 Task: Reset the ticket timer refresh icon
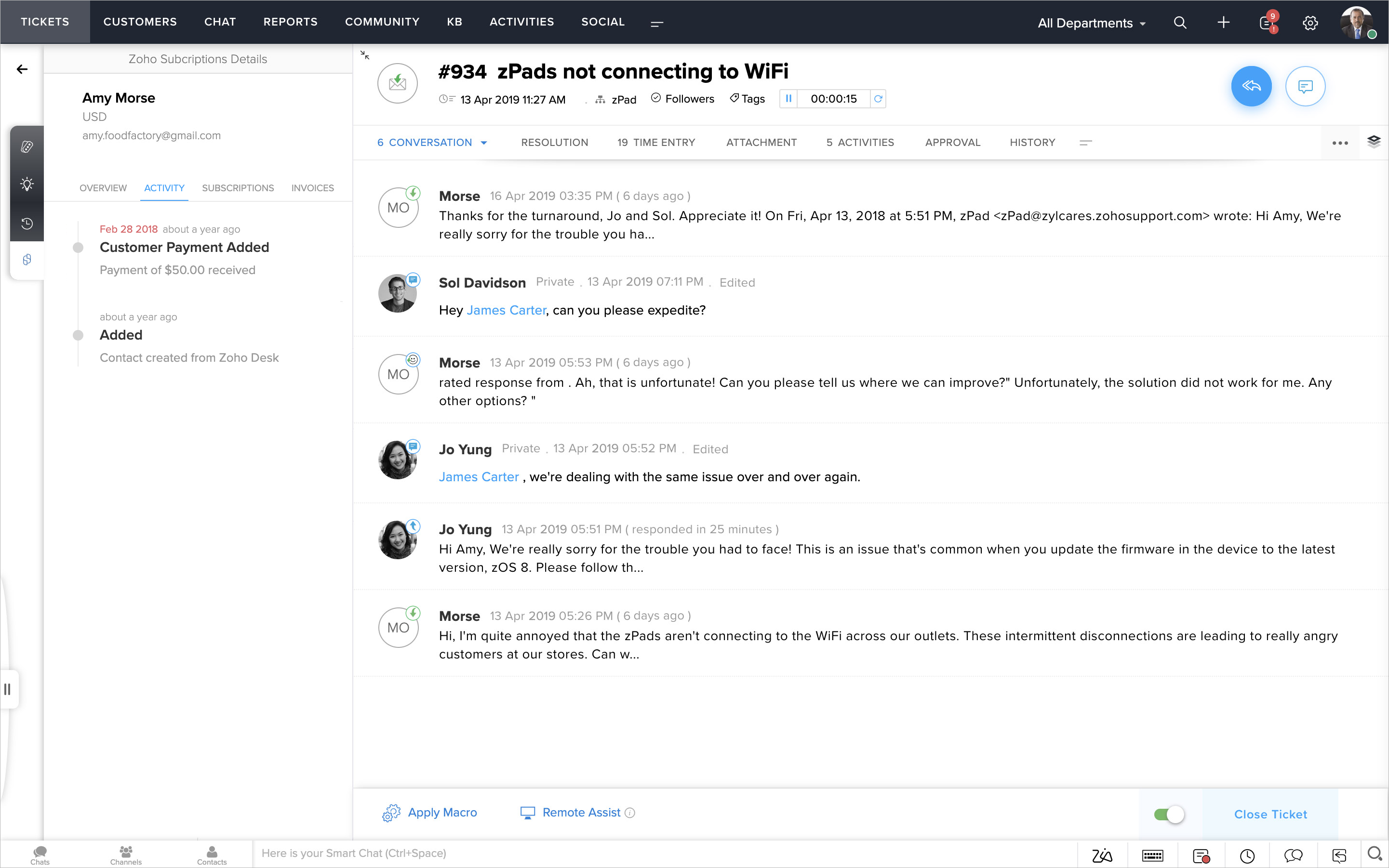click(878, 99)
